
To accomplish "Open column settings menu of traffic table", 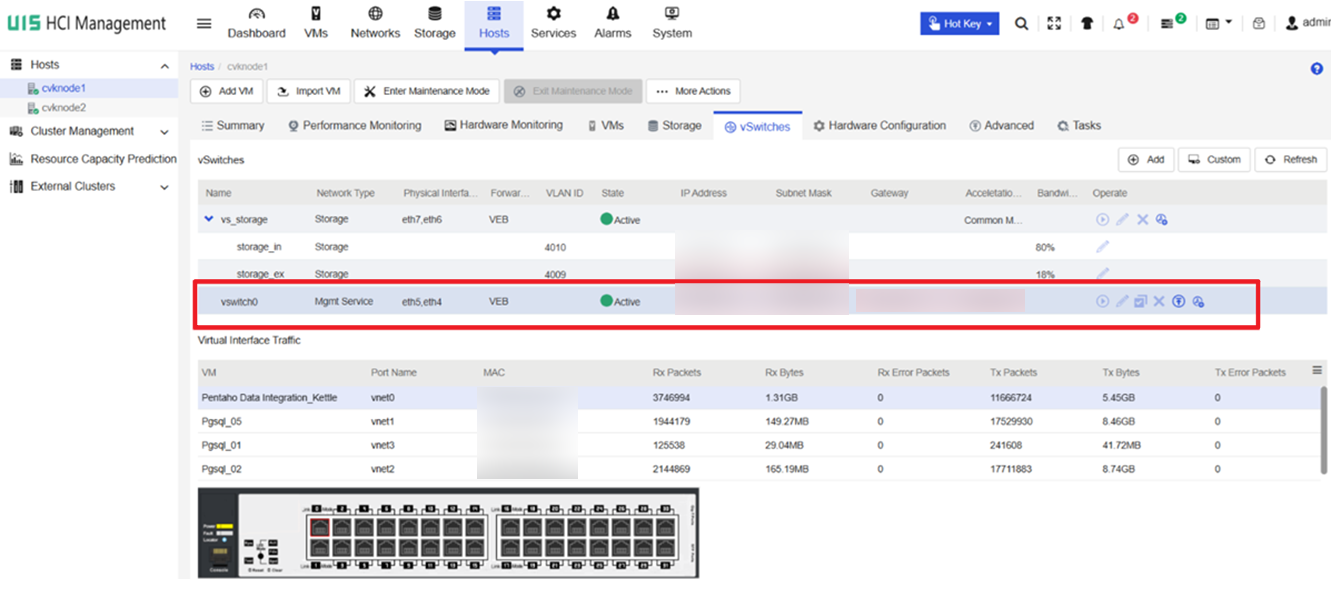I will pyautogui.click(x=1317, y=371).
